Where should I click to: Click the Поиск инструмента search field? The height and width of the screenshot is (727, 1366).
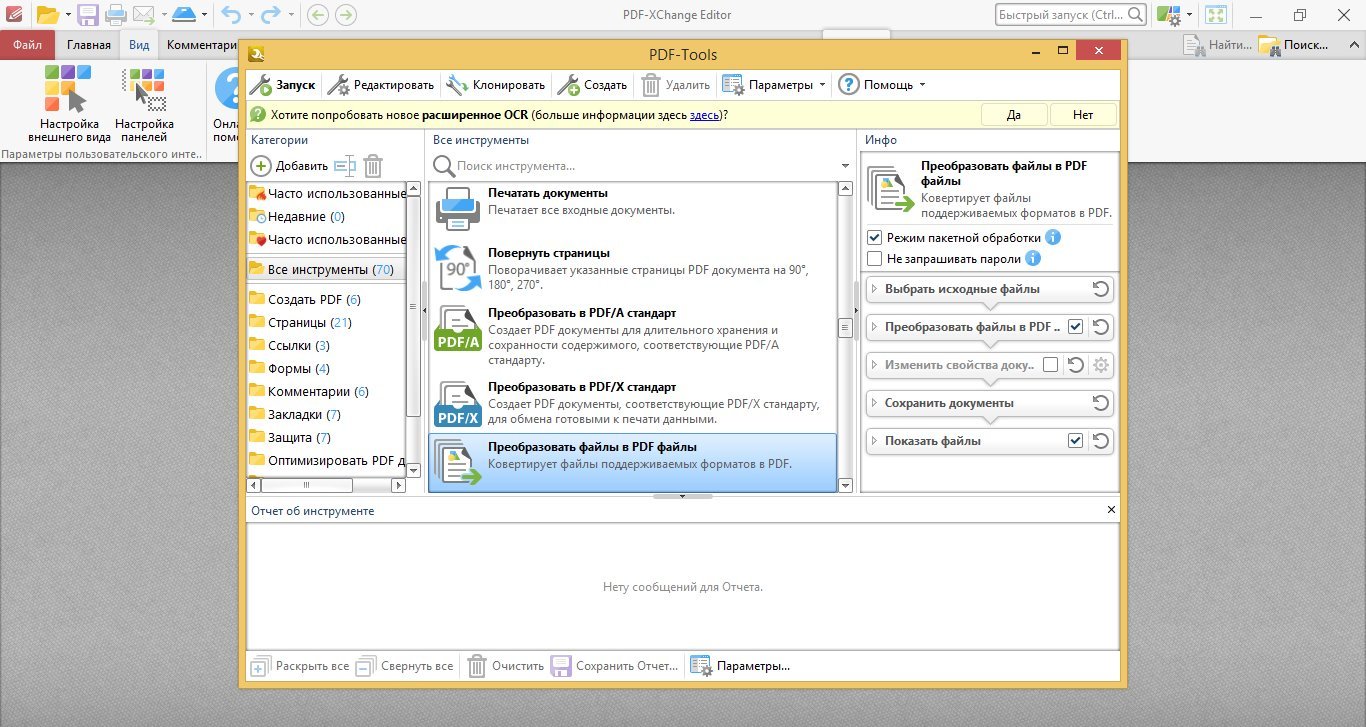coord(640,166)
